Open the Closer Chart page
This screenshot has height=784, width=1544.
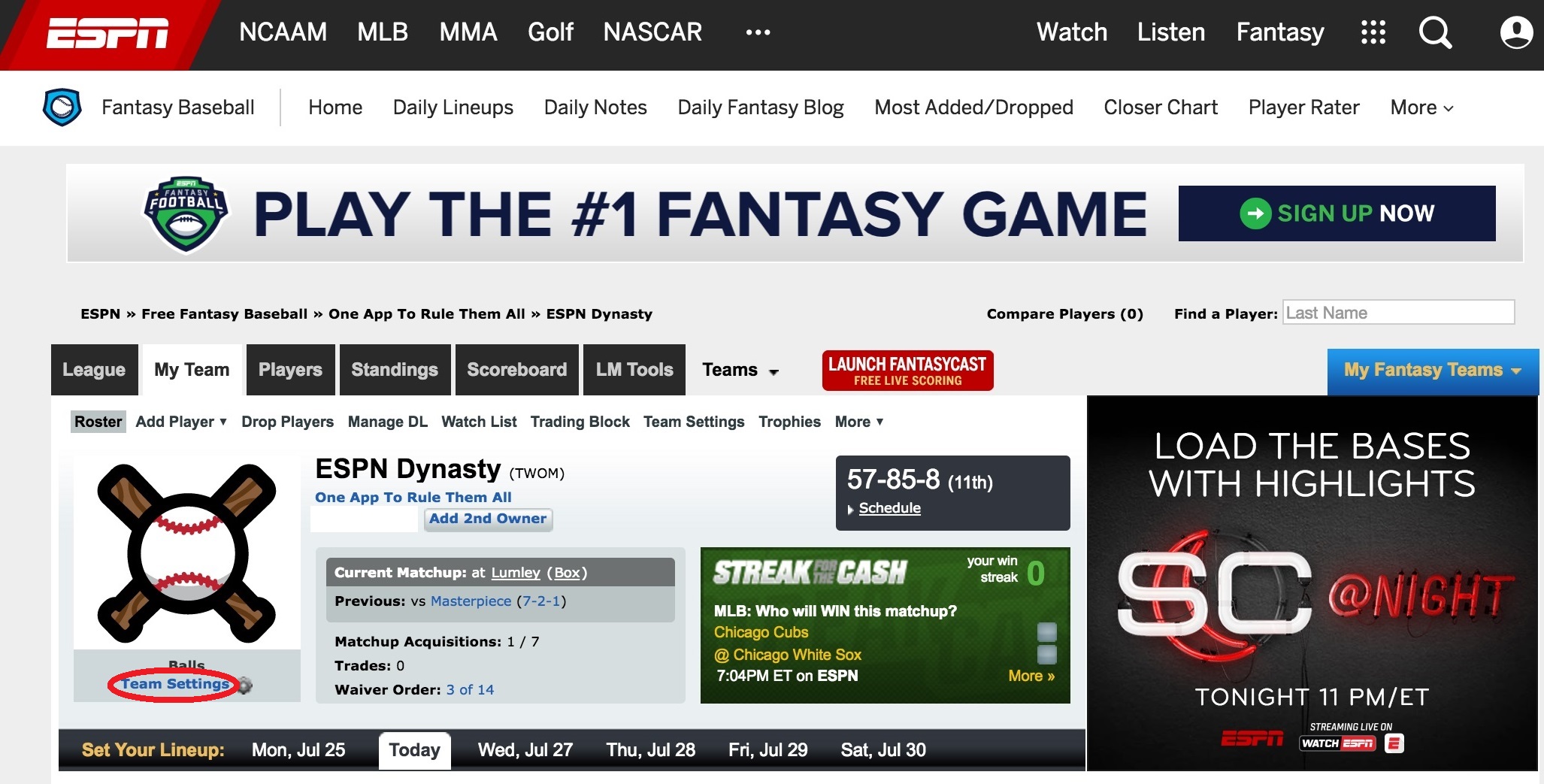(x=1161, y=107)
